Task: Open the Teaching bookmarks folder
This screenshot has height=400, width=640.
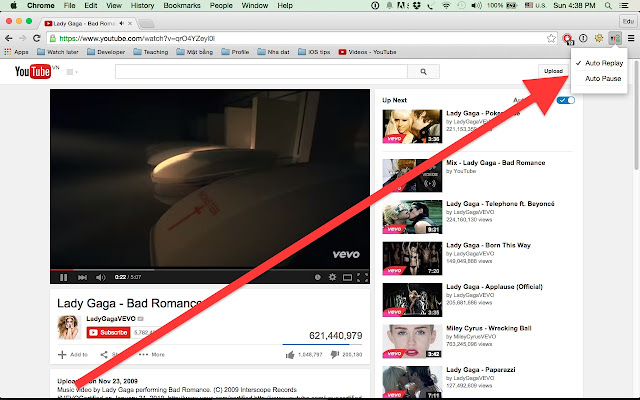Action: click(151, 52)
